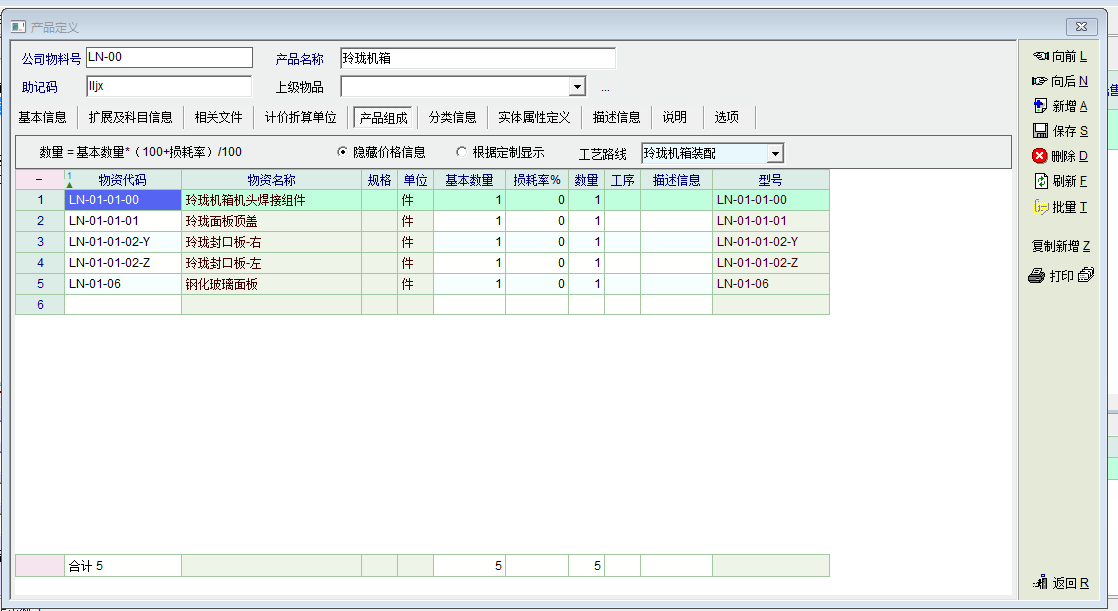Click the 保存 save disk icon
Screen dimensions: 1118x611
coord(1040,131)
